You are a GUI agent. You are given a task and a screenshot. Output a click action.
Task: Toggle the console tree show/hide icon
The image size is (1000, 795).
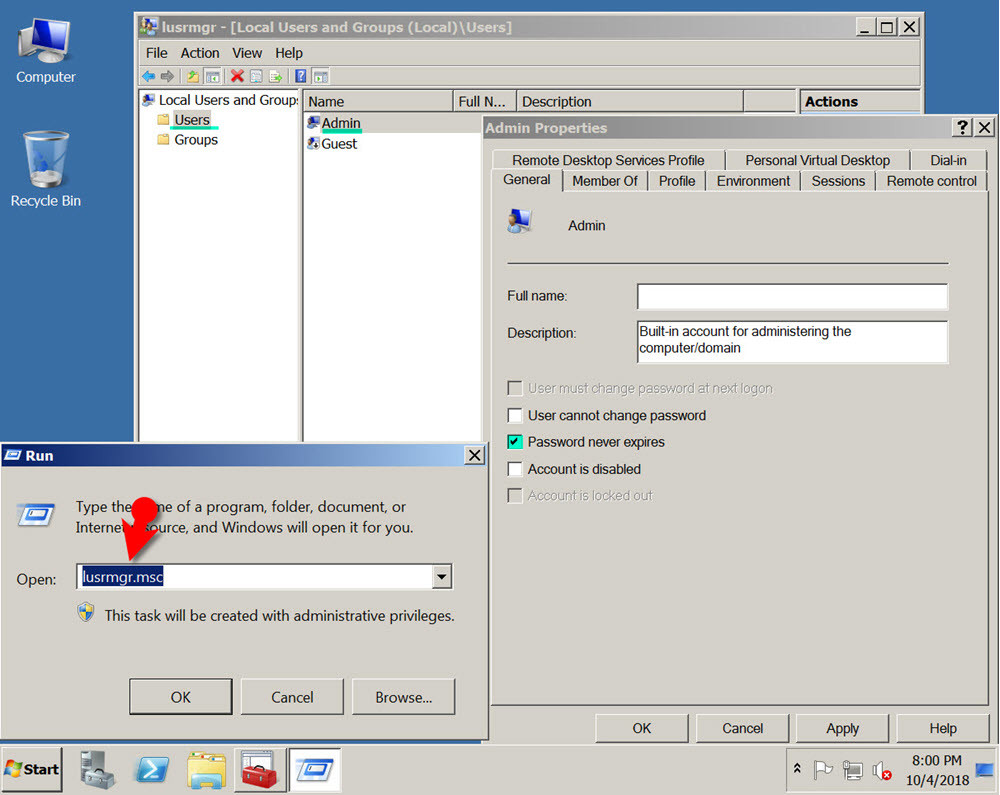pos(212,77)
